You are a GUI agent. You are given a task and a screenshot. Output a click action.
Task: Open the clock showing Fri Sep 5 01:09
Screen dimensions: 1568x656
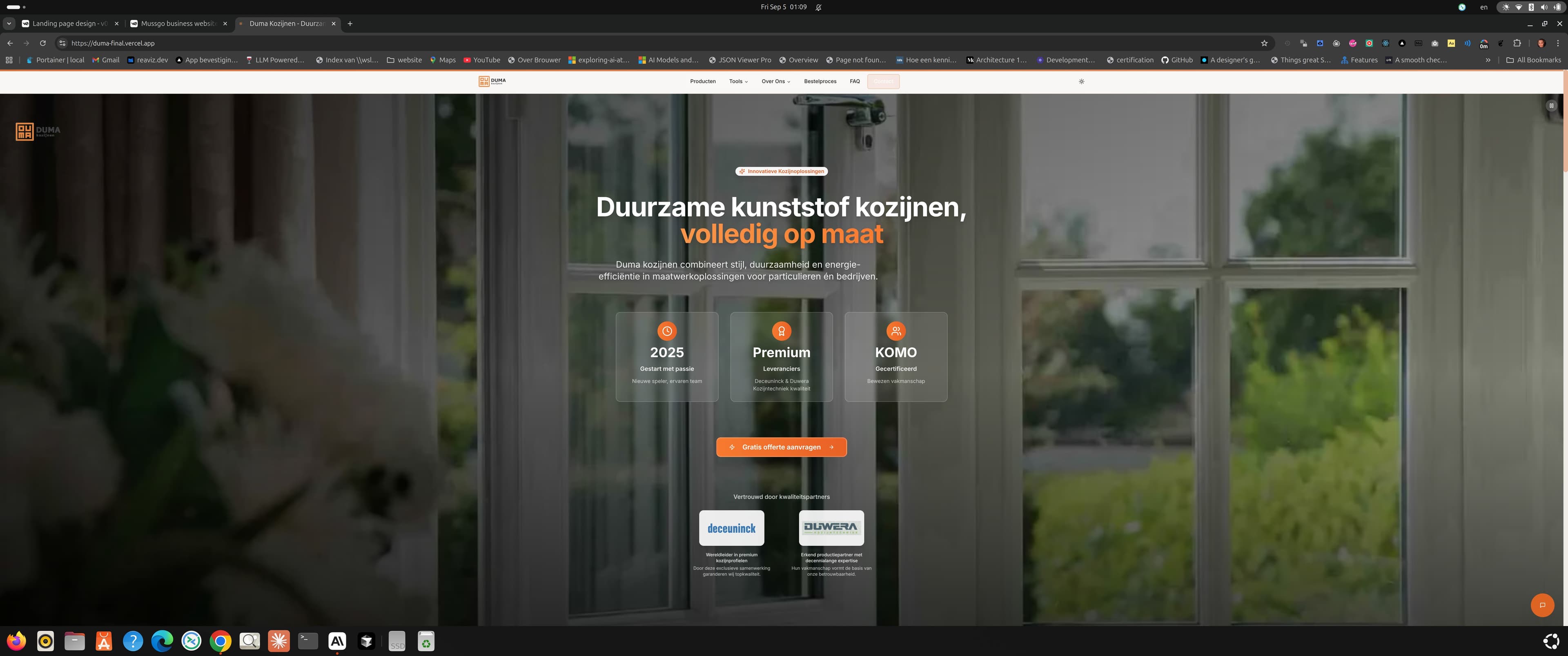pyautogui.click(x=784, y=7)
